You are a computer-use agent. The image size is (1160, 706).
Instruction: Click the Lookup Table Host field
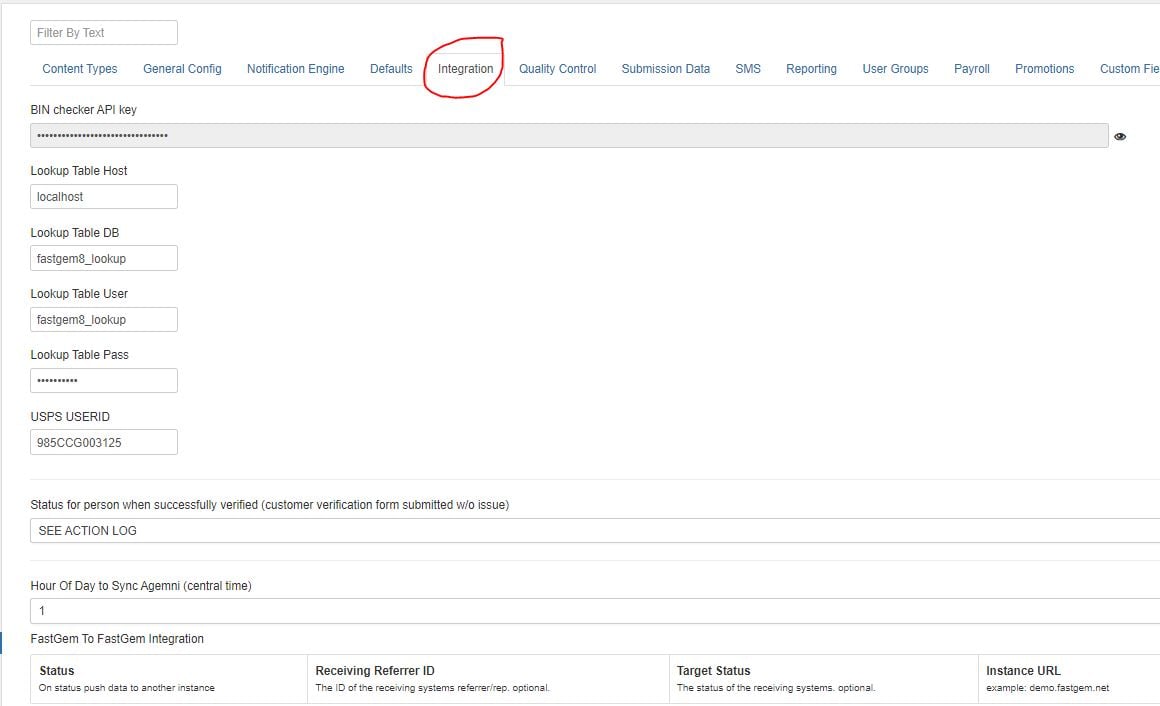[104, 197]
